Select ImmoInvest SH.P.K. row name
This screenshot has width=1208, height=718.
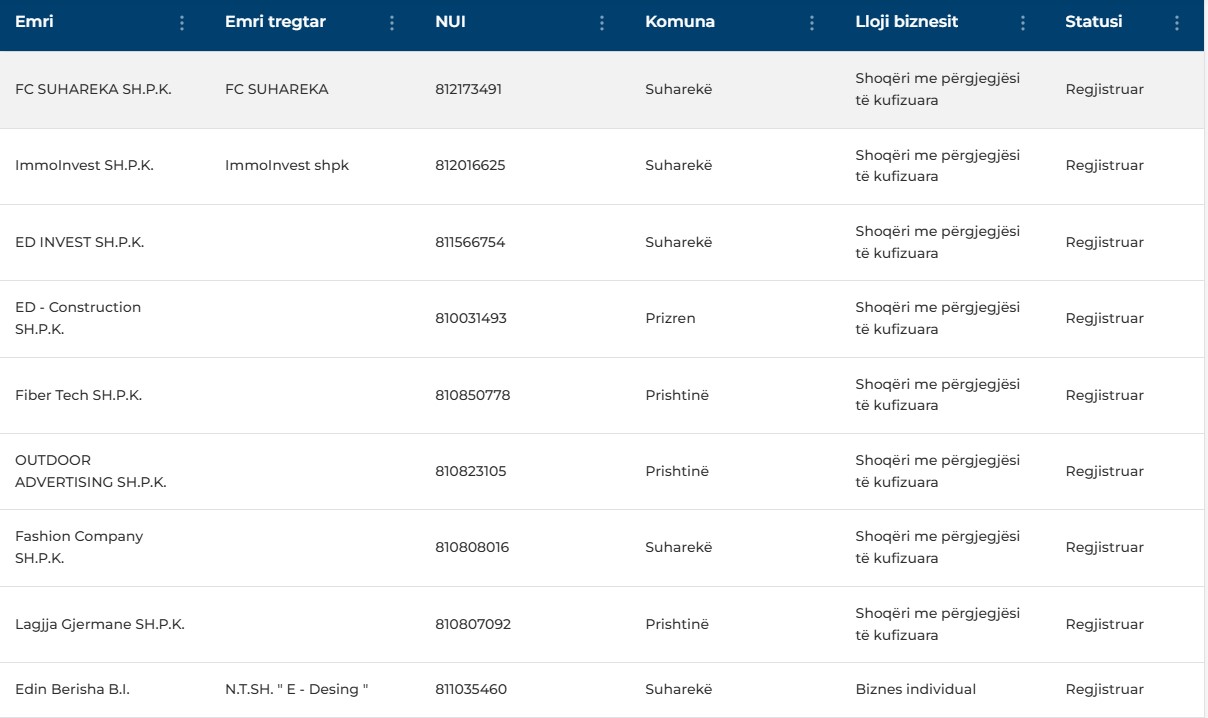click(84, 165)
